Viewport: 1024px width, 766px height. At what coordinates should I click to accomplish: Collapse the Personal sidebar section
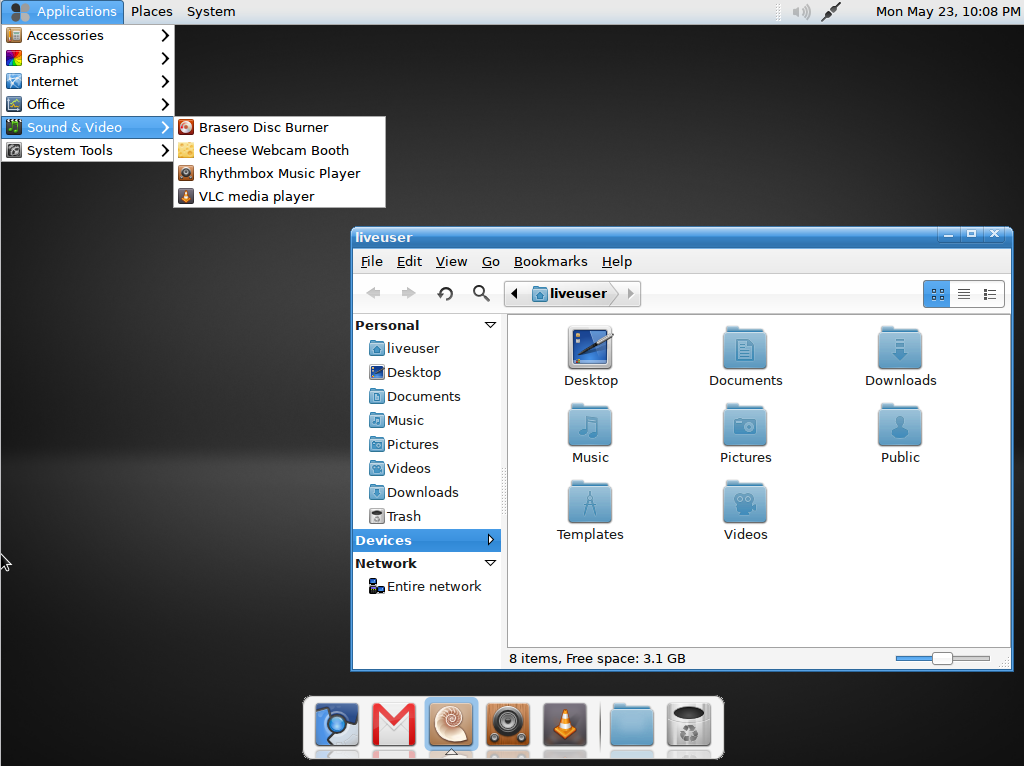pos(490,325)
